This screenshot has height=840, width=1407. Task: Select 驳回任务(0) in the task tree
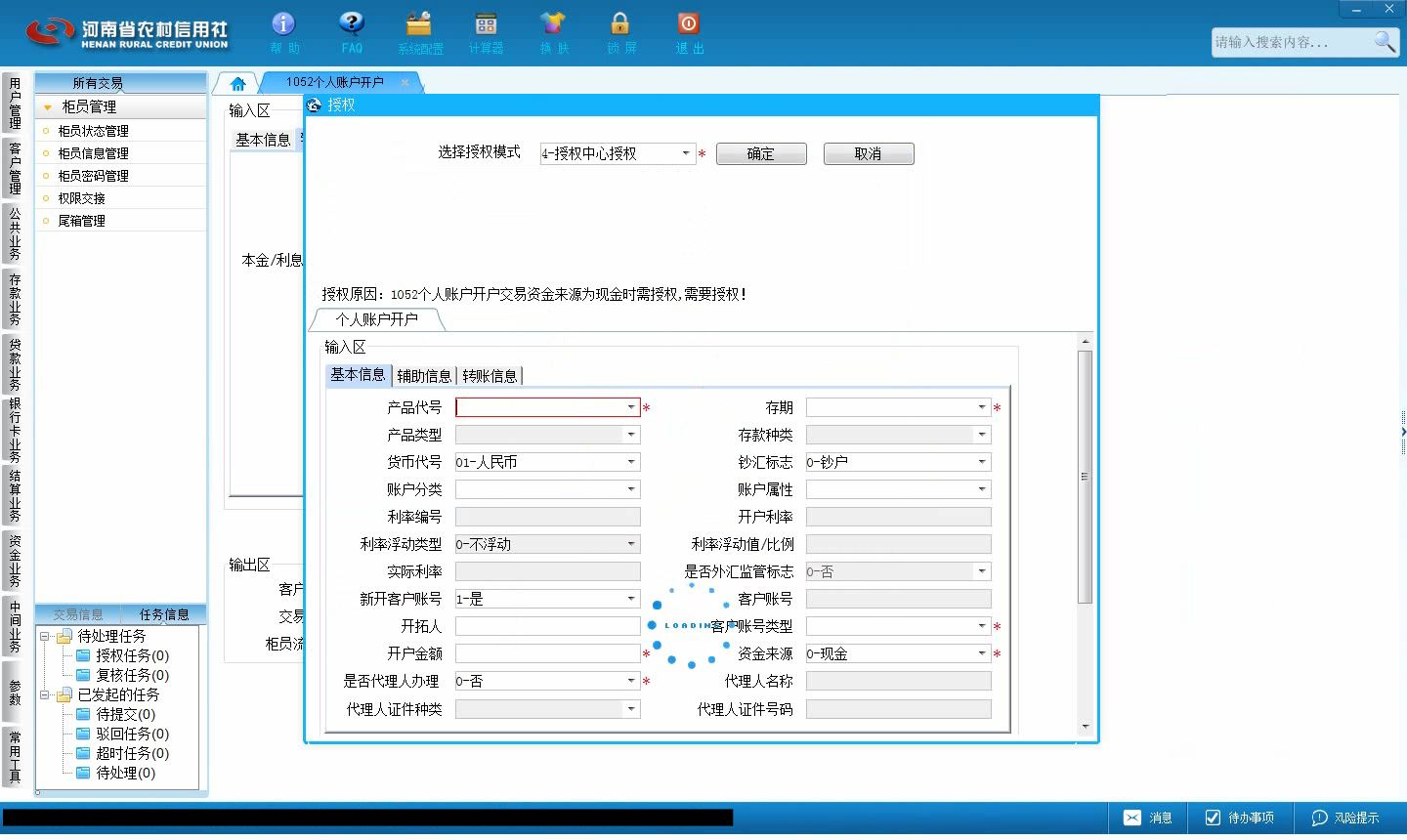(x=132, y=734)
